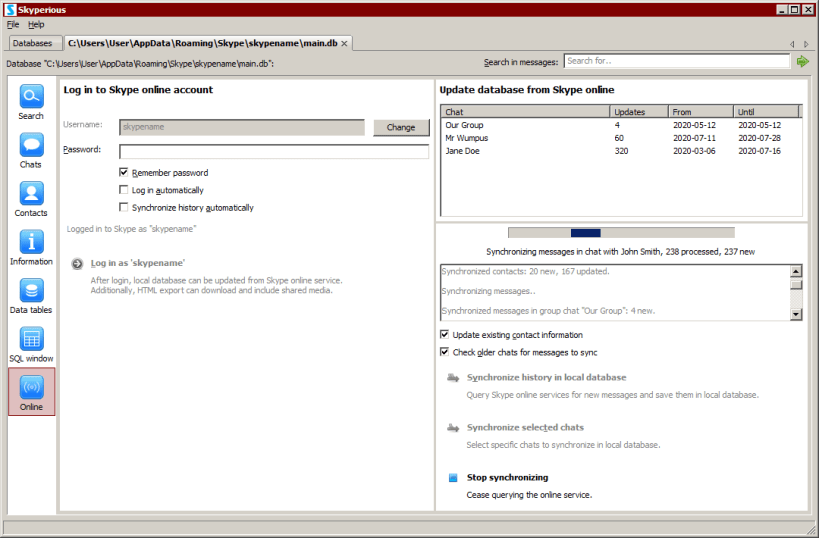Click 'Logged in to Skype as' status text
The width and height of the screenshot is (819, 538).
click(131, 229)
